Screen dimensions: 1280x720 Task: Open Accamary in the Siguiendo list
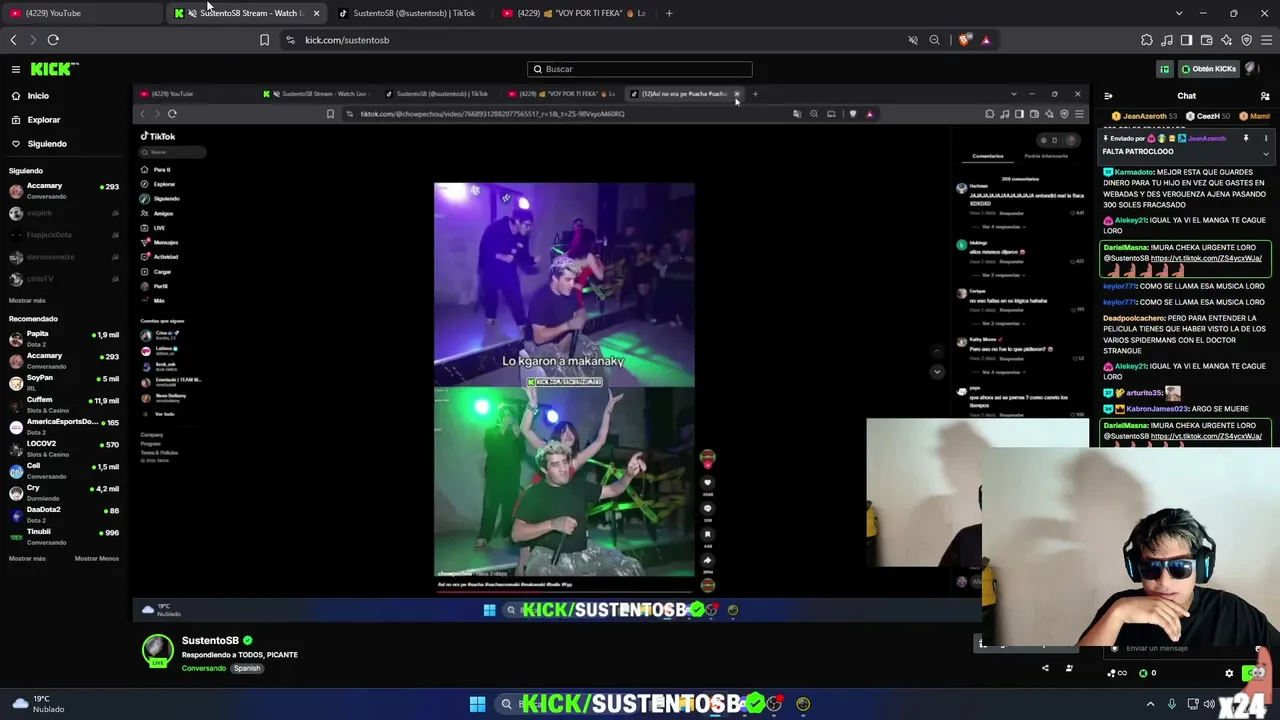64,190
